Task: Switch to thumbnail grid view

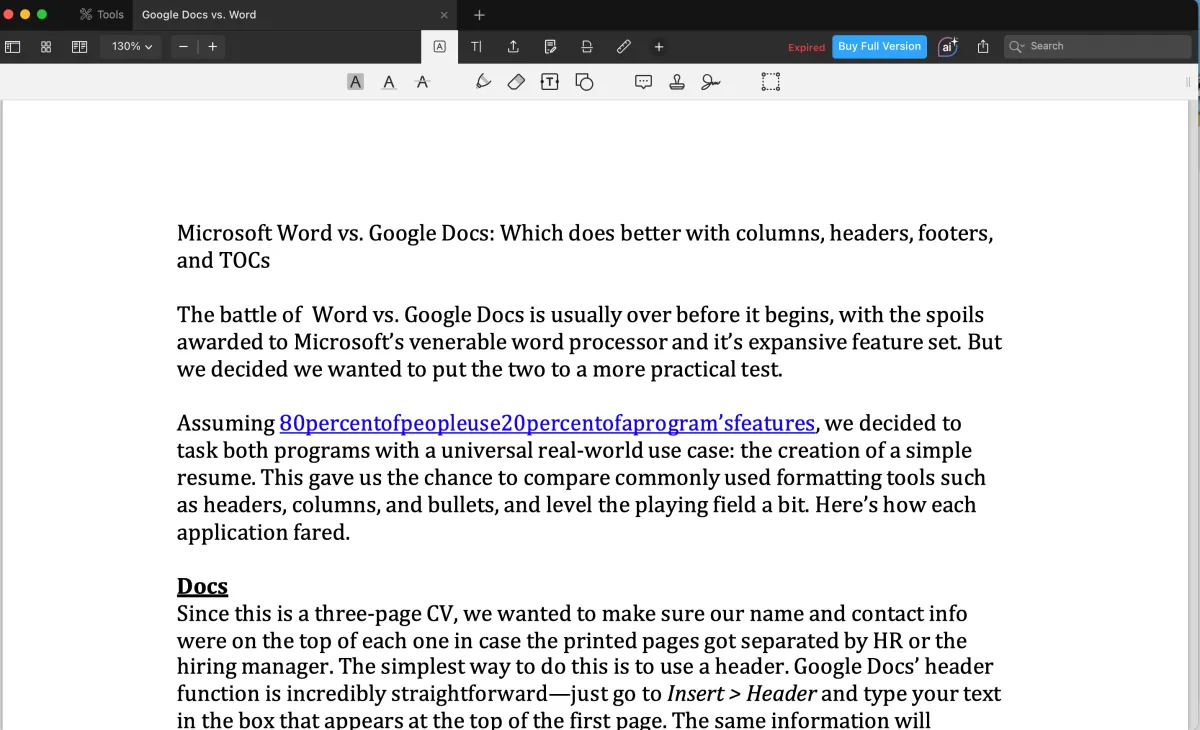Action: pyautogui.click(x=46, y=47)
